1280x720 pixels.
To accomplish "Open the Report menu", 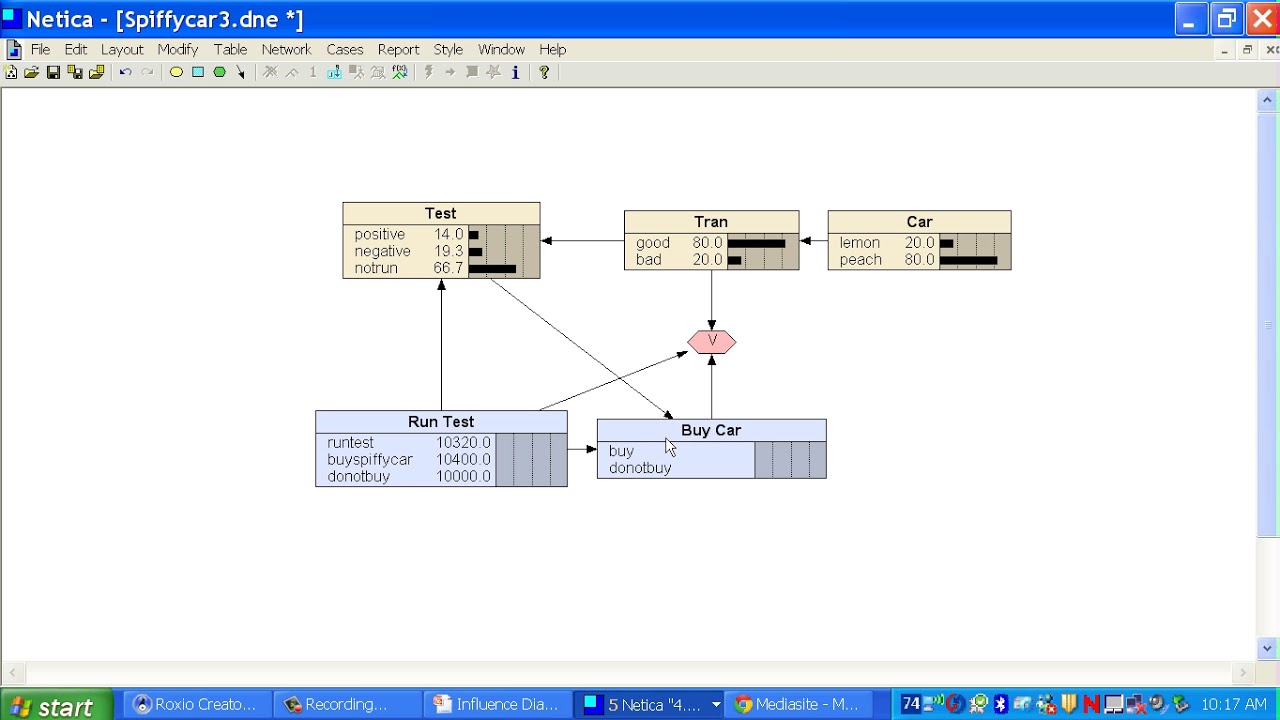I will point(398,49).
